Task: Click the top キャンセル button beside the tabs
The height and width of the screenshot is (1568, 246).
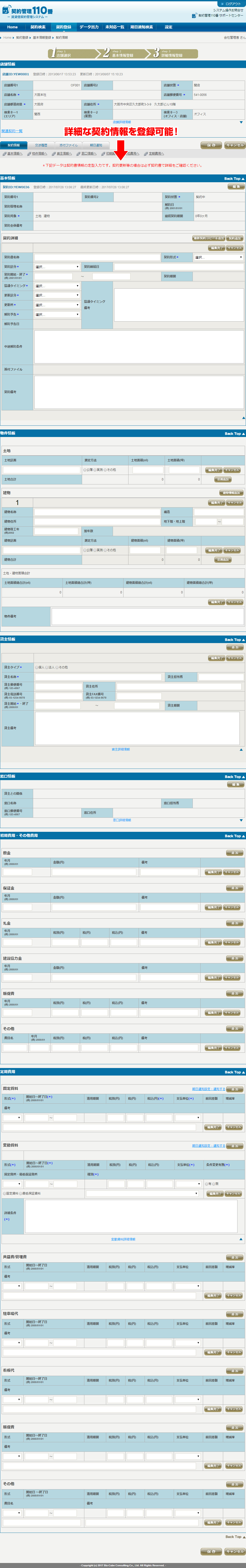Action: tap(234, 146)
